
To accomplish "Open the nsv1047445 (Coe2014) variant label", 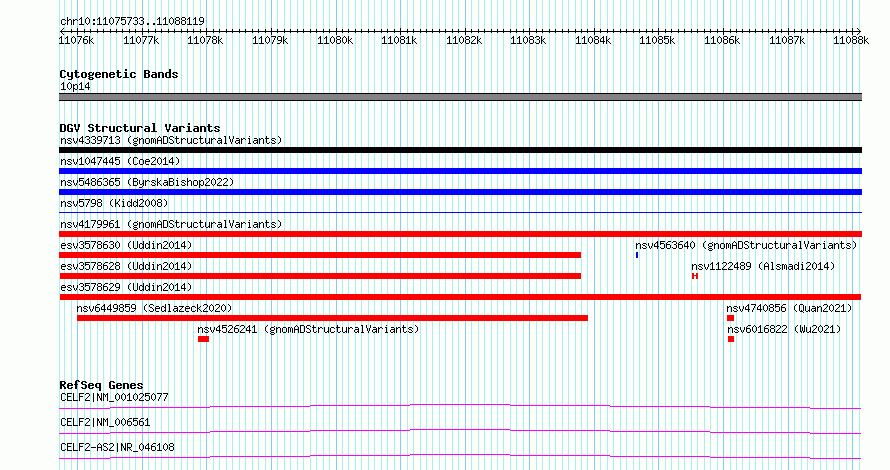I will pos(120,161).
